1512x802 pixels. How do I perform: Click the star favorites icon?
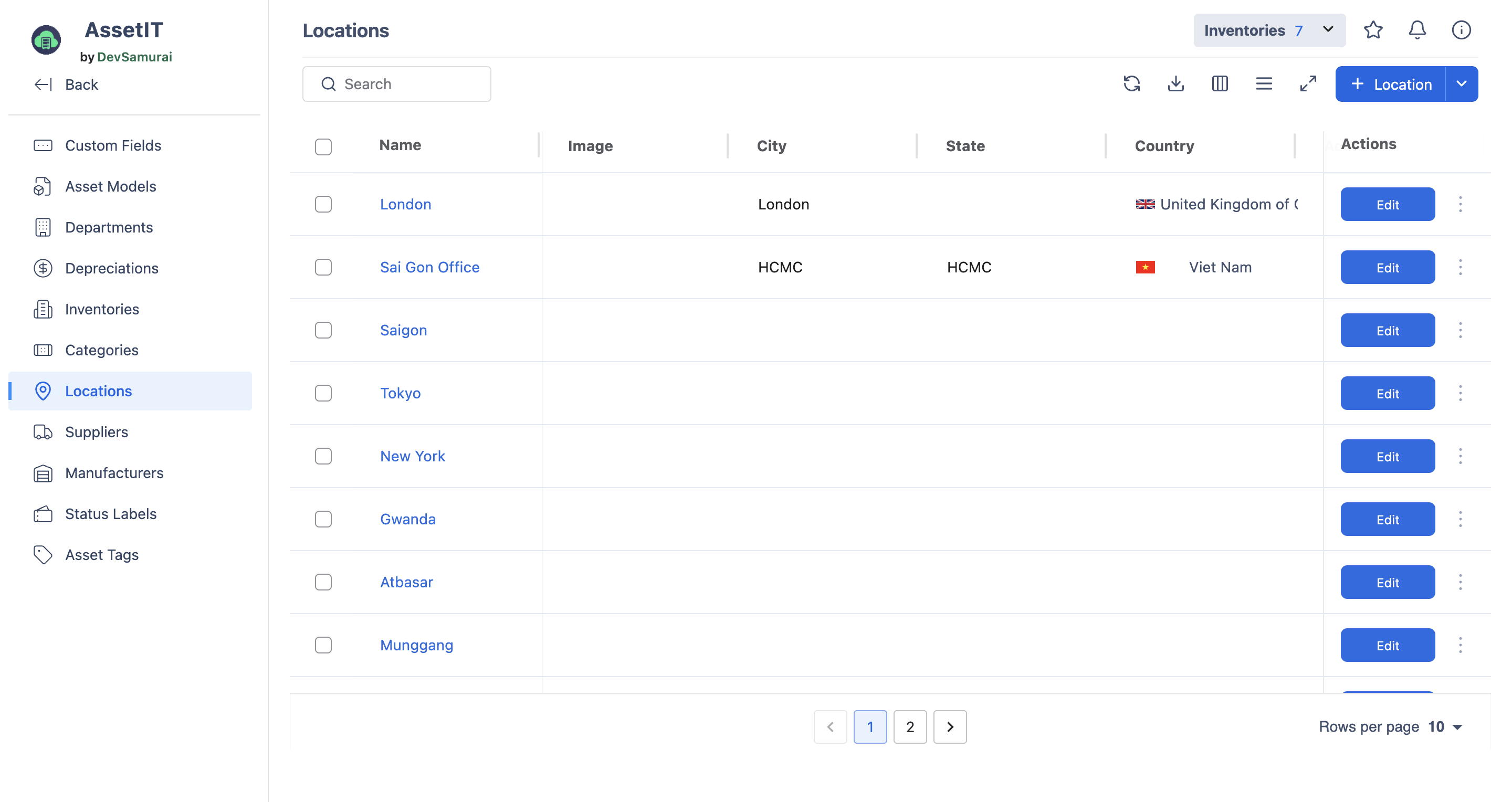click(x=1373, y=30)
